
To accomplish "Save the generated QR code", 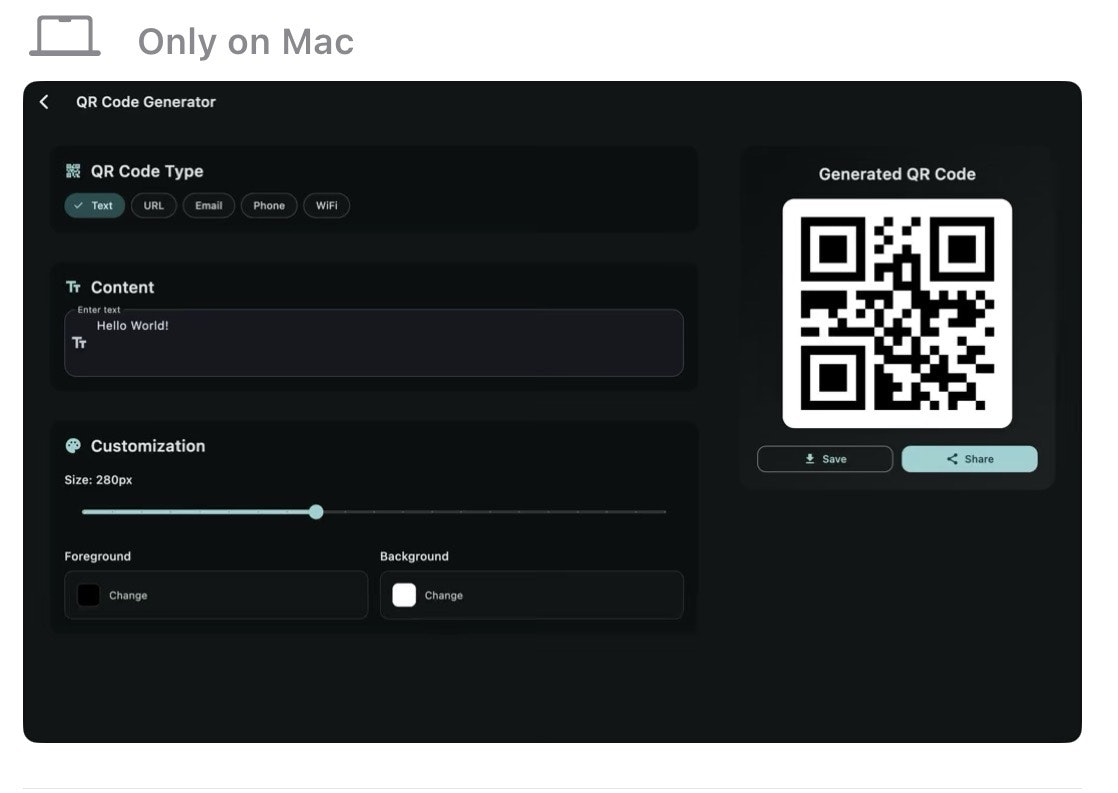I will tap(825, 459).
